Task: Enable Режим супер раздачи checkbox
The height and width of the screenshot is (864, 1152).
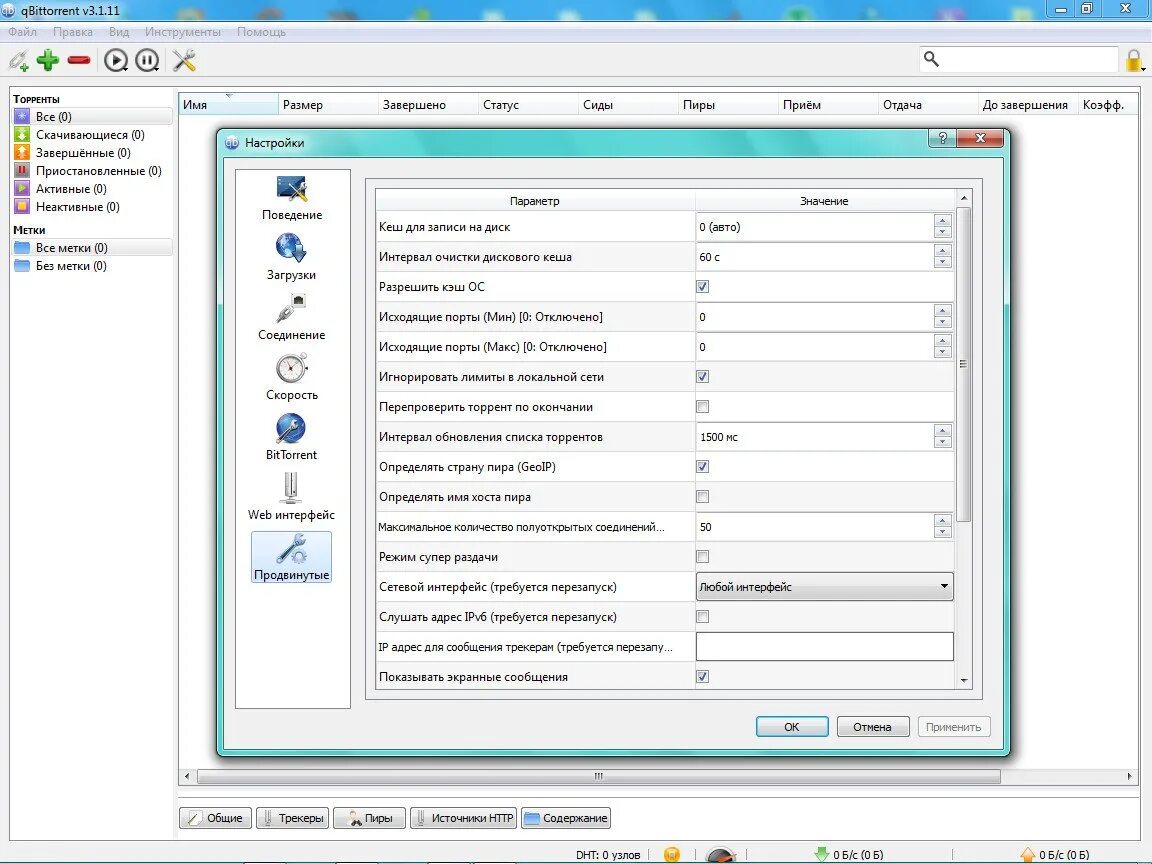Action: pyautogui.click(x=702, y=557)
